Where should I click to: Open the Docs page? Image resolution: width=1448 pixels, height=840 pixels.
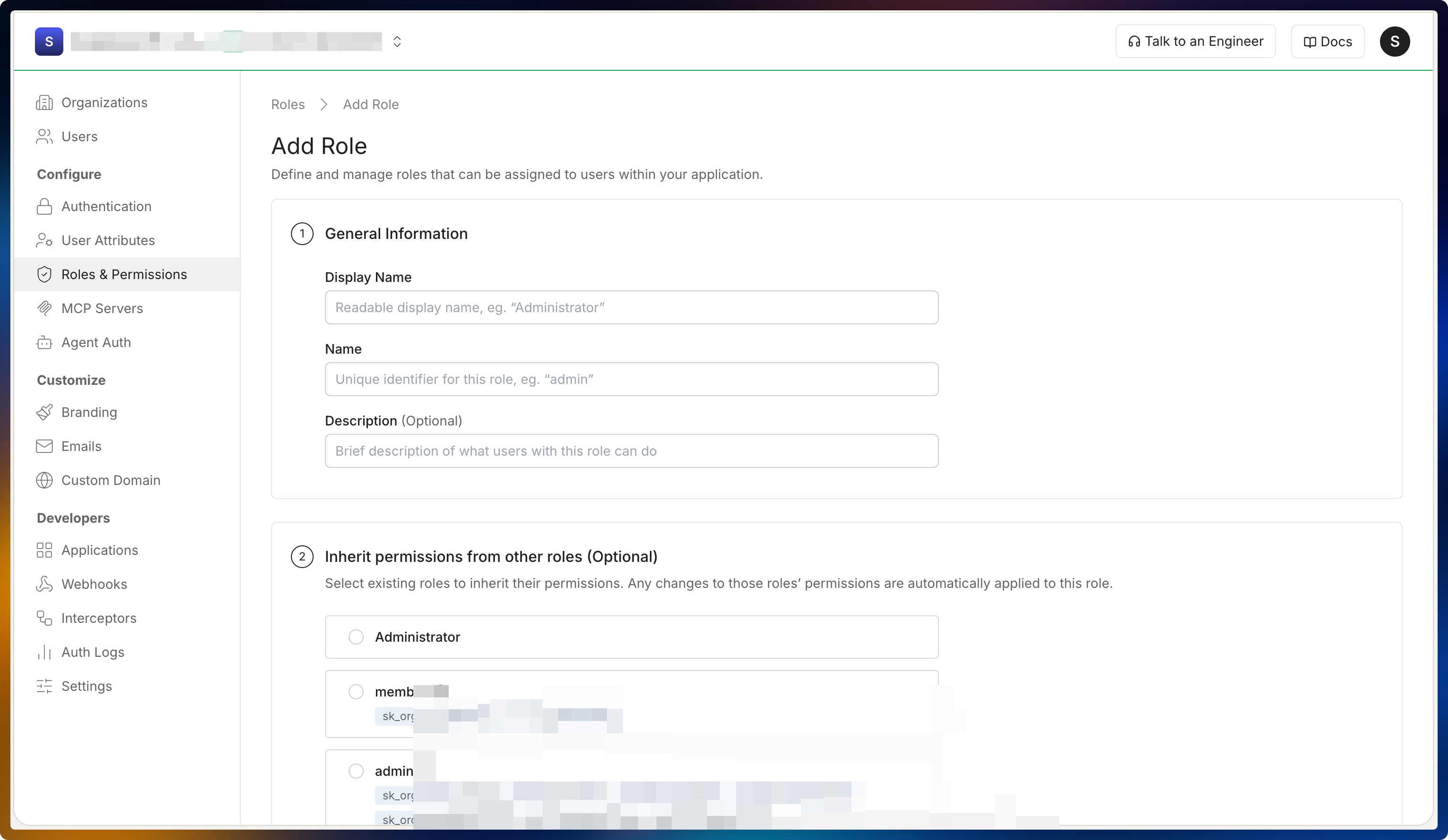(1327, 41)
